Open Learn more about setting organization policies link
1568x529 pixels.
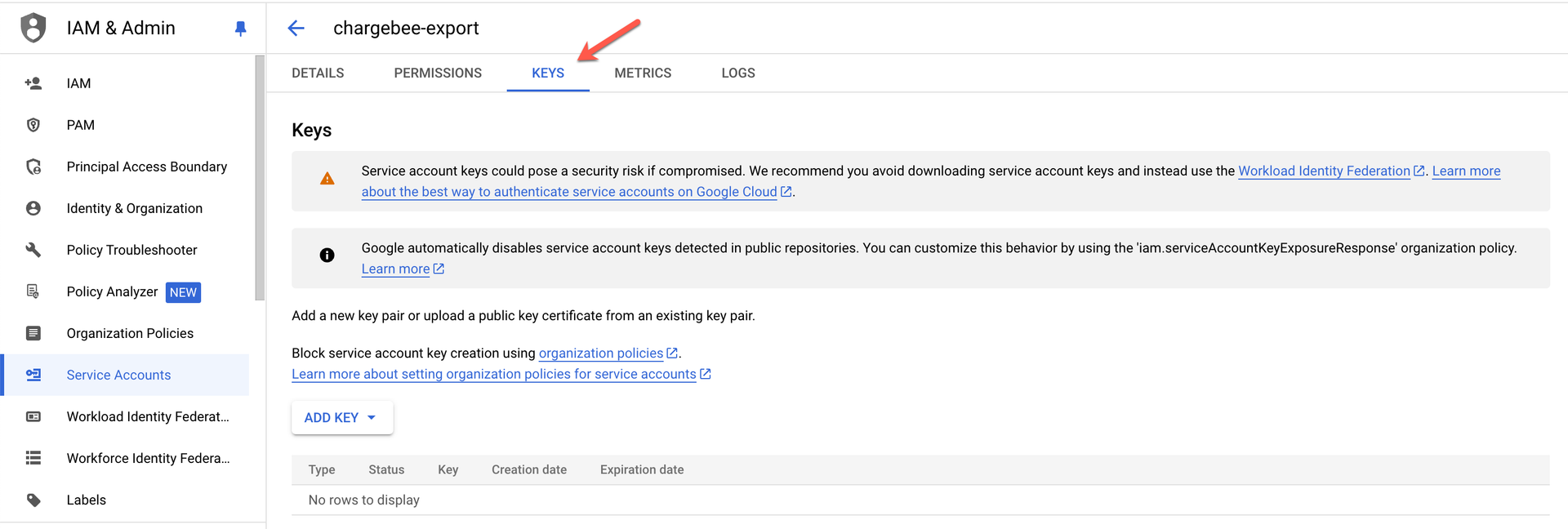pos(494,374)
